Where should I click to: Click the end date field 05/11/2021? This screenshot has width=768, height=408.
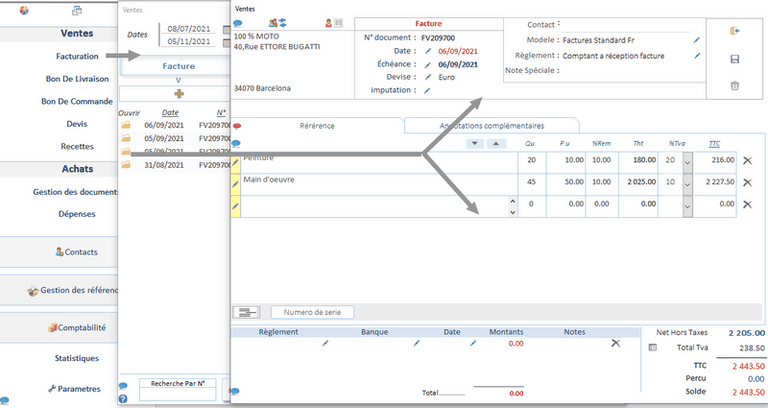(189, 42)
